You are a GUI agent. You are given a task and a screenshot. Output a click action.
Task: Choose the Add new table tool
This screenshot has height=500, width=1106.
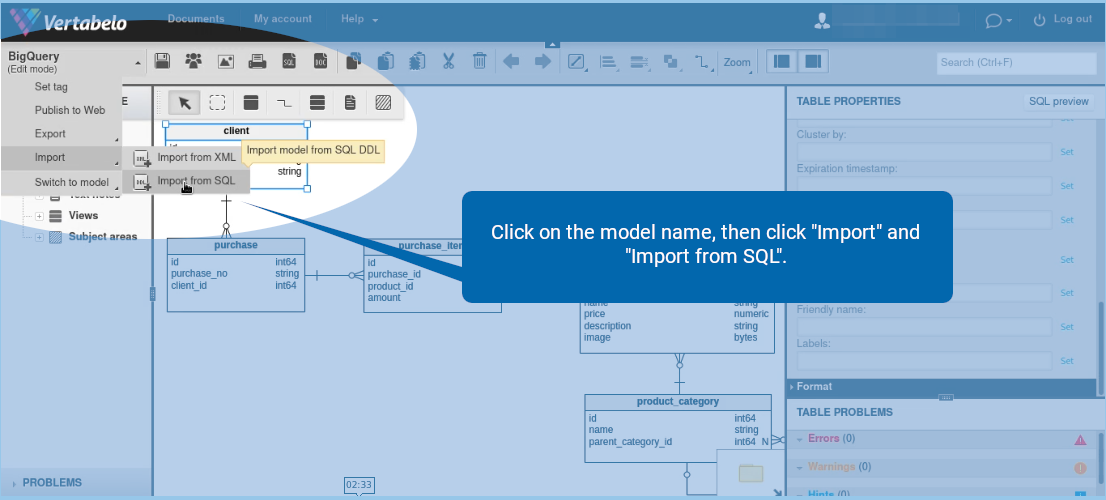[250, 103]
